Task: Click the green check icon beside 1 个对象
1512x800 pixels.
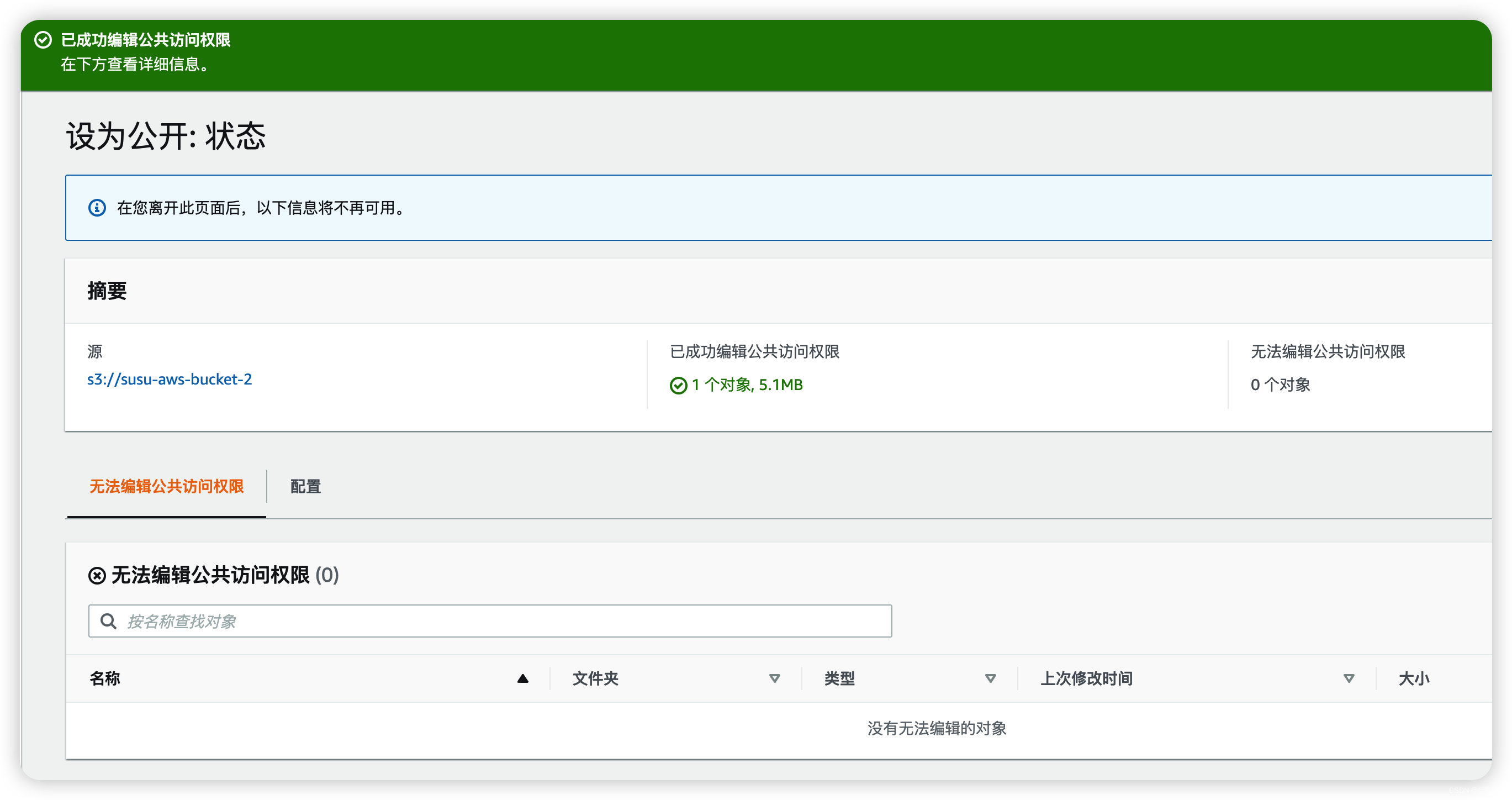Action: [x=678, y=385]
